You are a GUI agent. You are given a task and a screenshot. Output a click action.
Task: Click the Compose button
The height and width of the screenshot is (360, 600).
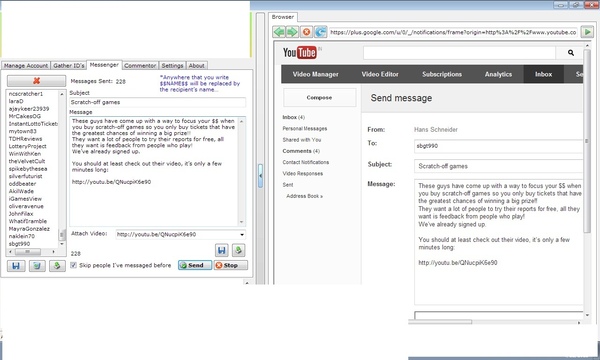pyautogui.click(x=319, y=98)
